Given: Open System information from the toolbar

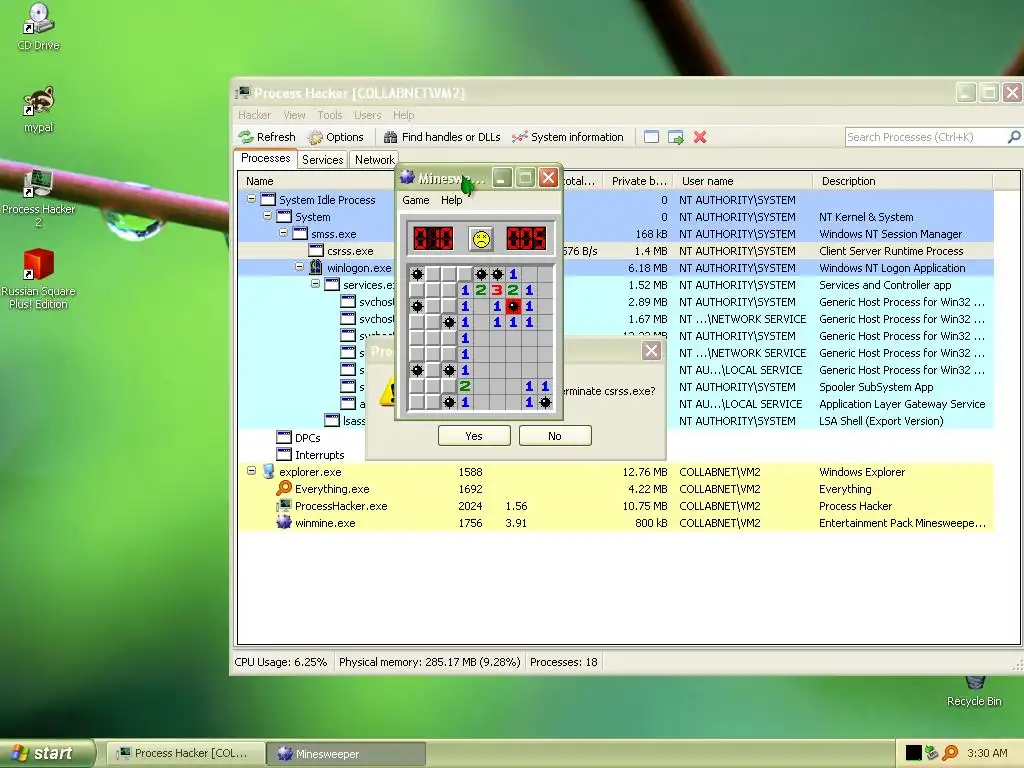Looking at the screenshot, I should coord(568,137).
